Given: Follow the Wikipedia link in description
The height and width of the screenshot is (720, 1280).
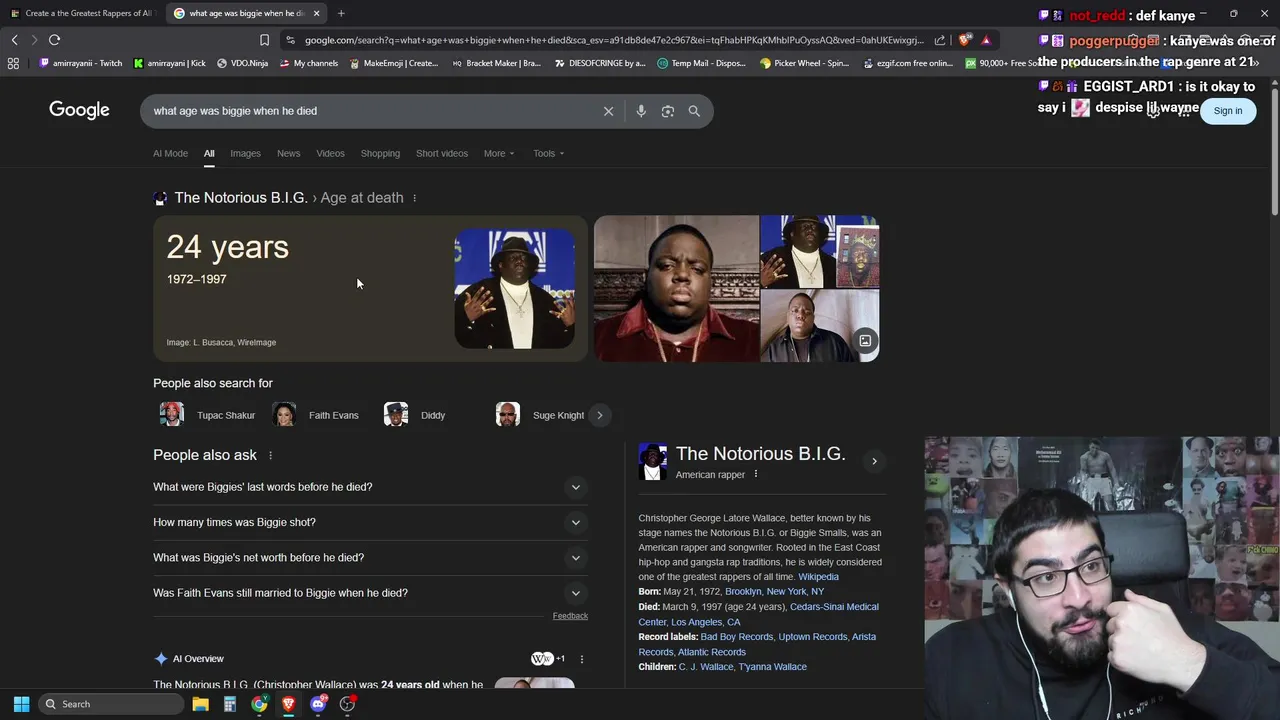Looking at the screenshot, I should [x=818, y=577].
